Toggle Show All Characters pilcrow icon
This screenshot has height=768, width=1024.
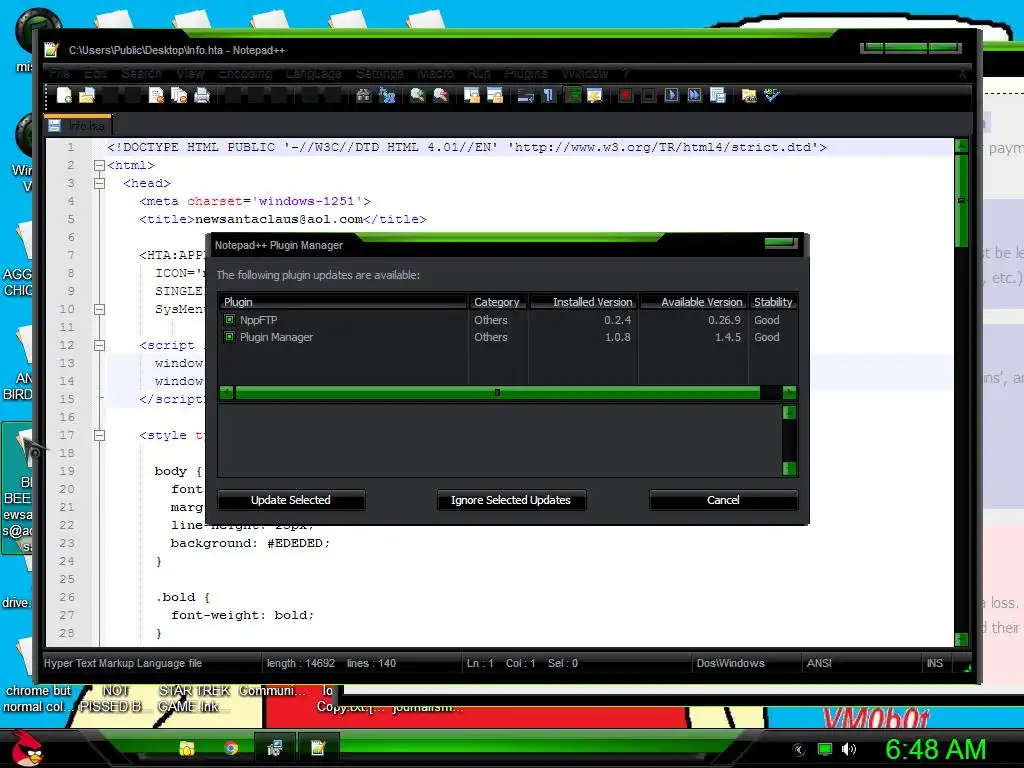(x=549, y=95)
